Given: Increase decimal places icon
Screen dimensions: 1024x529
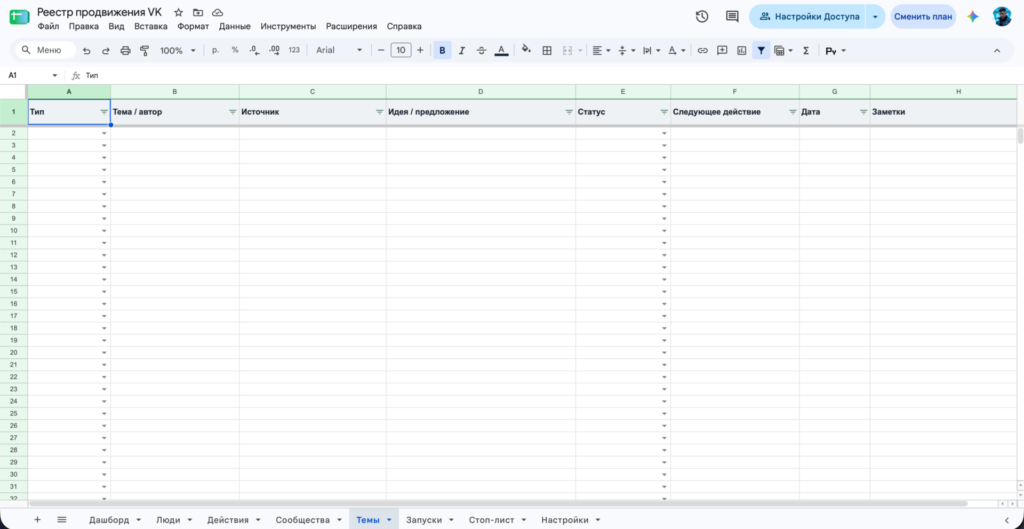Looking at the screenshot, I should tap(274, 50).
